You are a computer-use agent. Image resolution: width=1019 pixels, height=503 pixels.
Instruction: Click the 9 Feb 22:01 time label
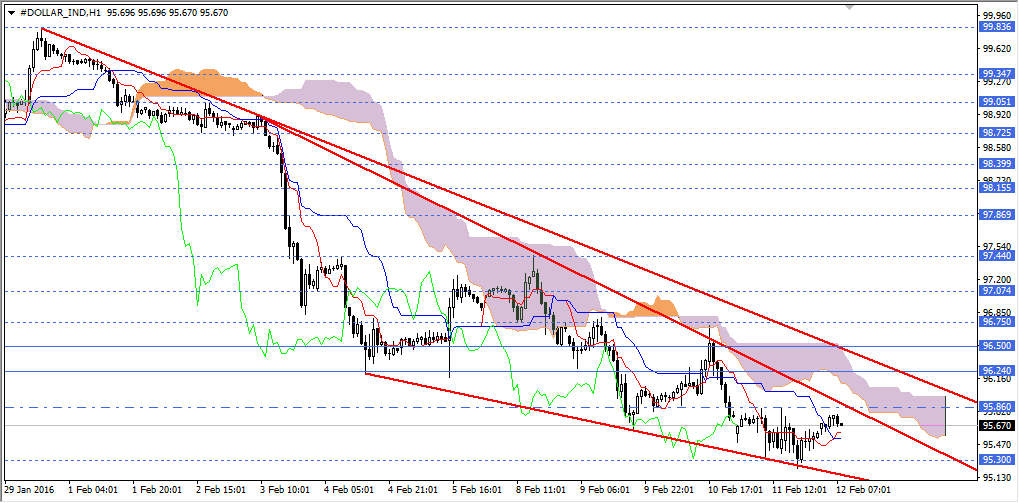pos(668,491)
